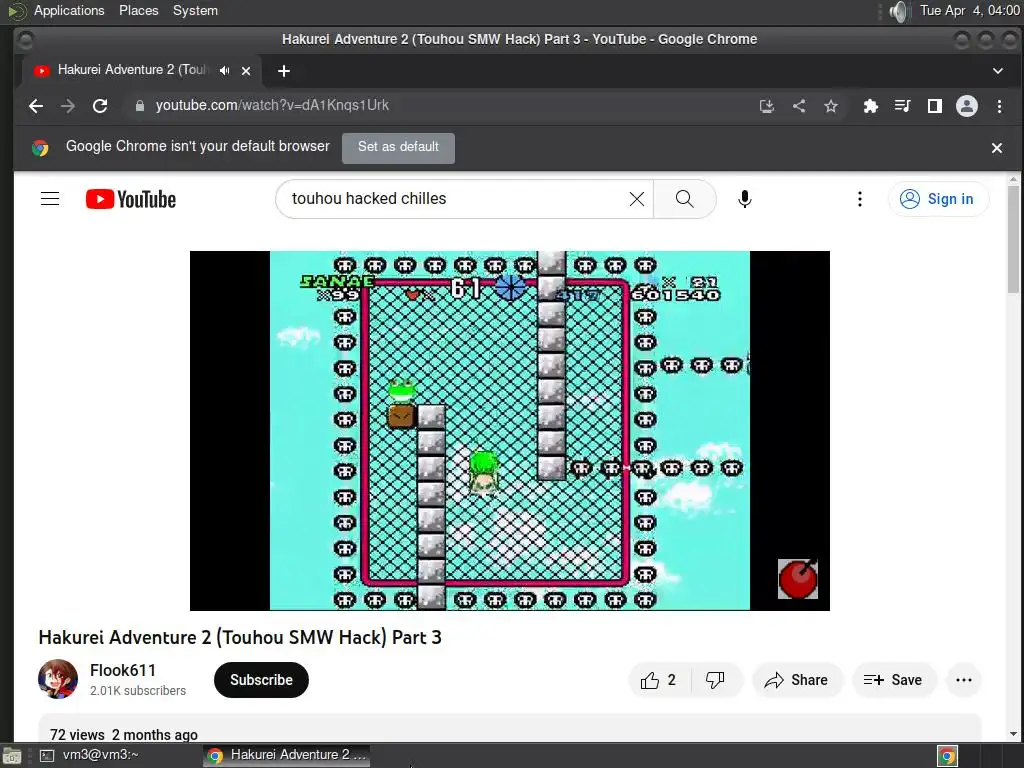Bookmark this page with the star
Image resolution: width=1024 pixels, height=768 pixels.
click(831, 106)
